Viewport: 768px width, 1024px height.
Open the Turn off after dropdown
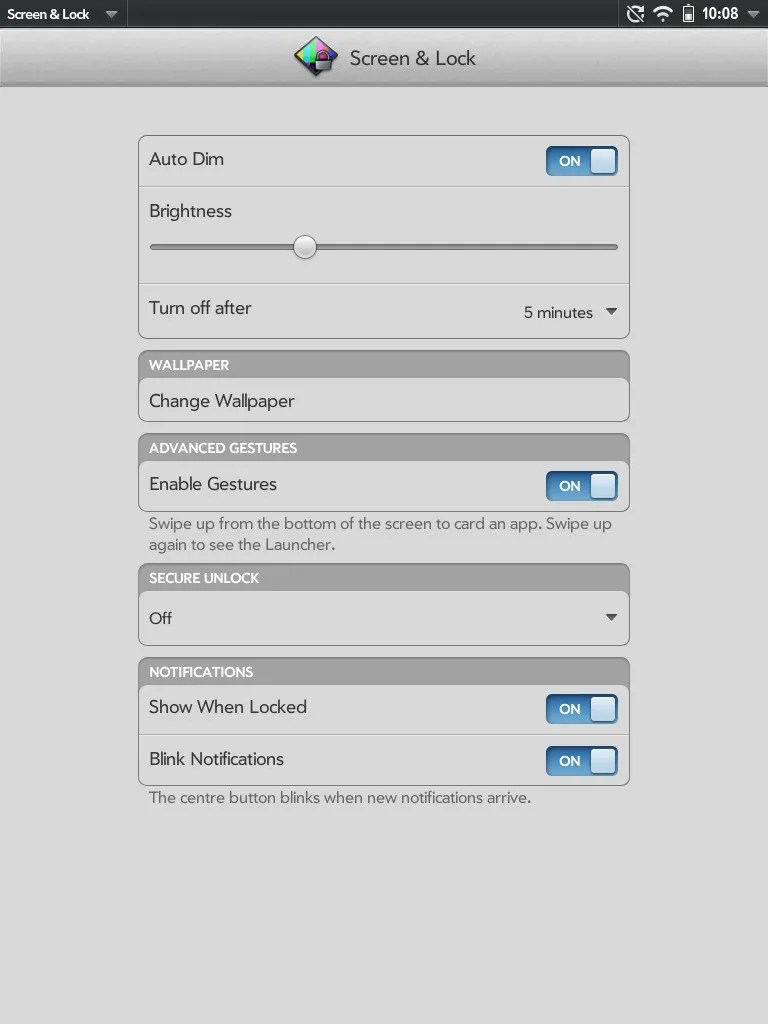[570, 312]
